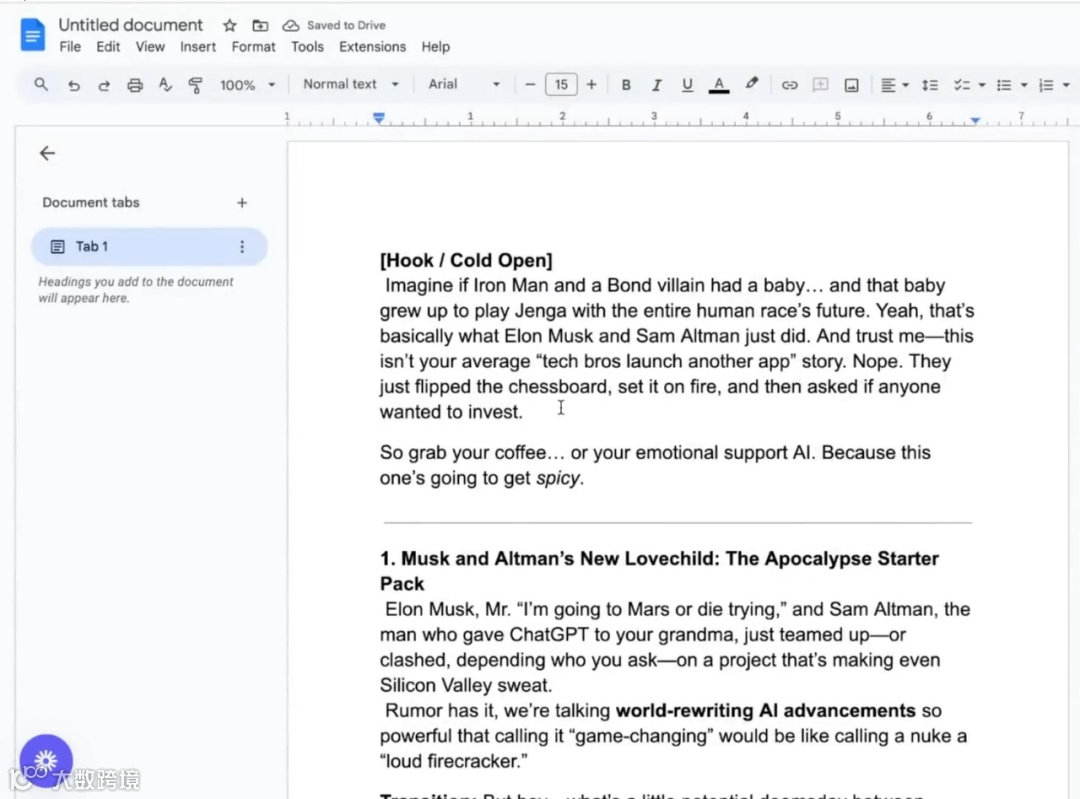The height and width of the screenshot is (799, 1080).
Task: Click the 'wanted to invest.' line
Action: pyautogui.click(x=451, y=412)
